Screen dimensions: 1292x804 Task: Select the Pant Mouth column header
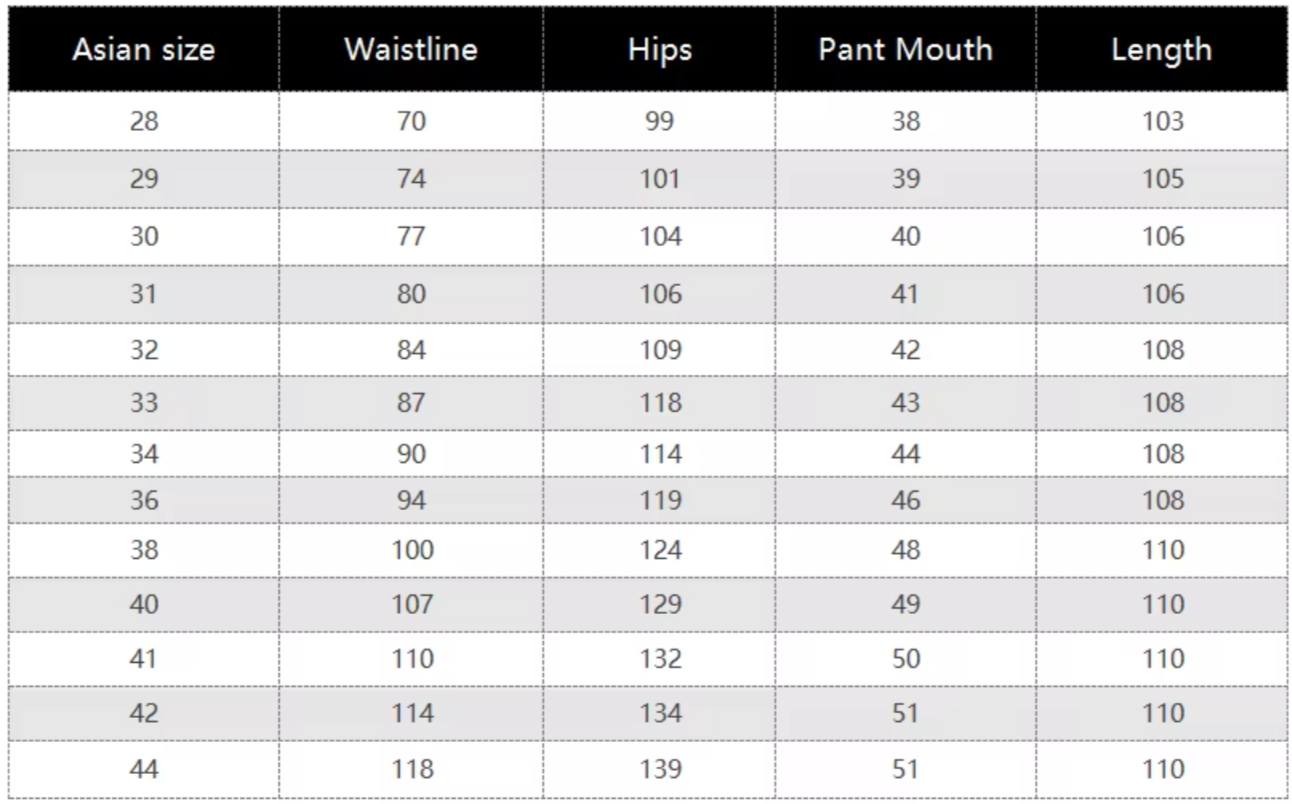click(905, 50)
